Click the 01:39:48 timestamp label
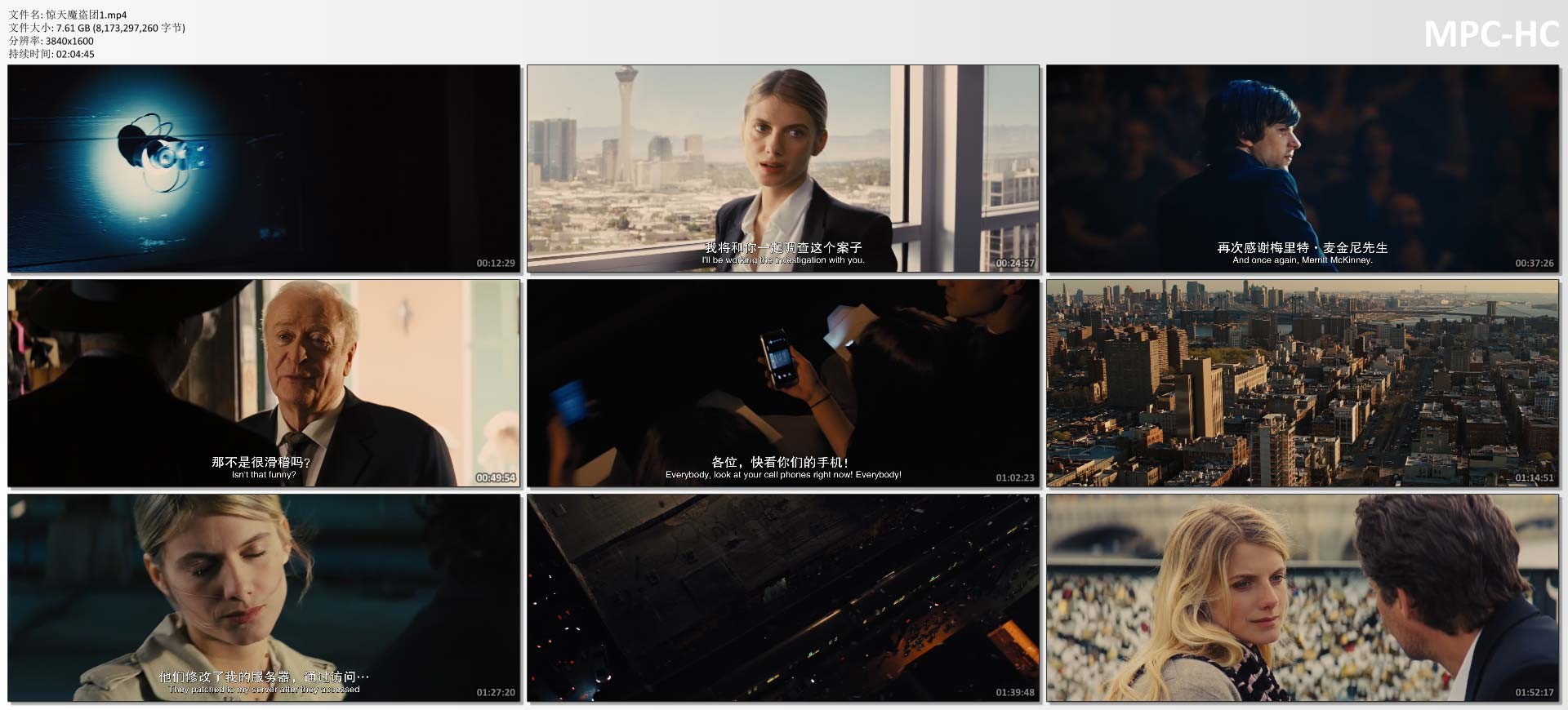The image size is (1568, 710). pyautogui.click(x=1014, y=693)
